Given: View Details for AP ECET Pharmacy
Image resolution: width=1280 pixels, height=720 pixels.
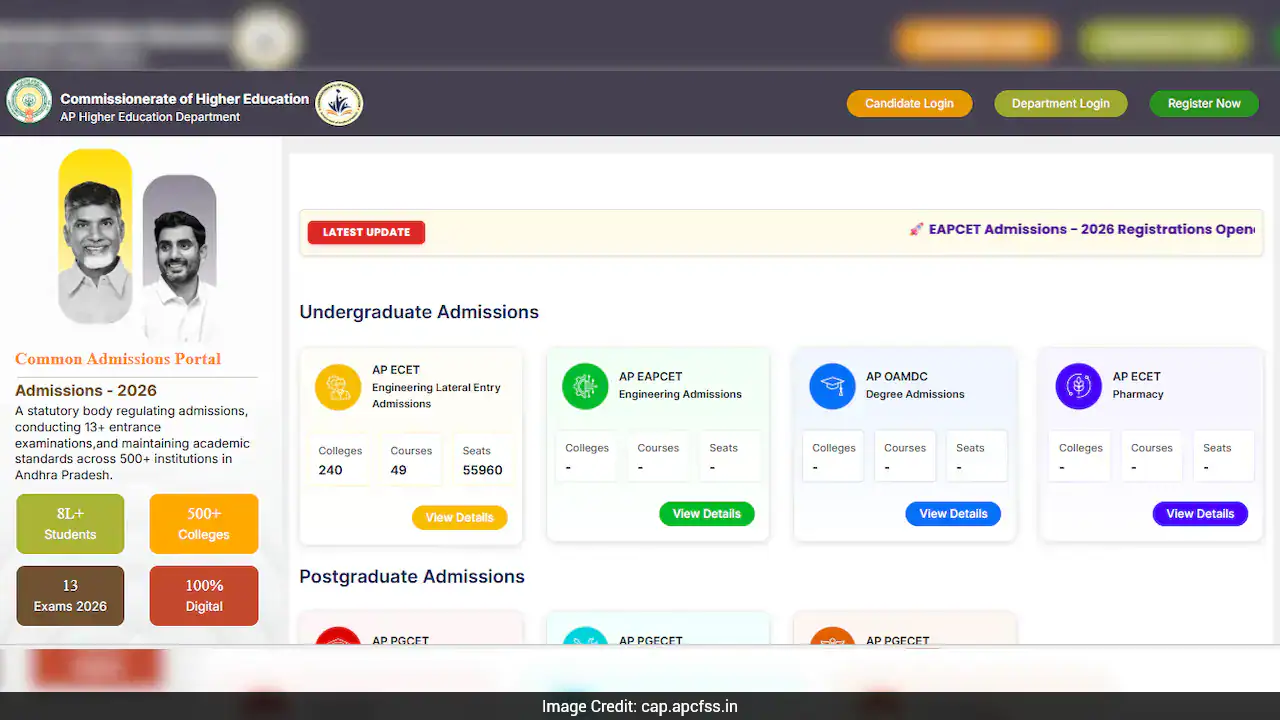Looking at the screenshot, I should click(x=1200, y=514).
